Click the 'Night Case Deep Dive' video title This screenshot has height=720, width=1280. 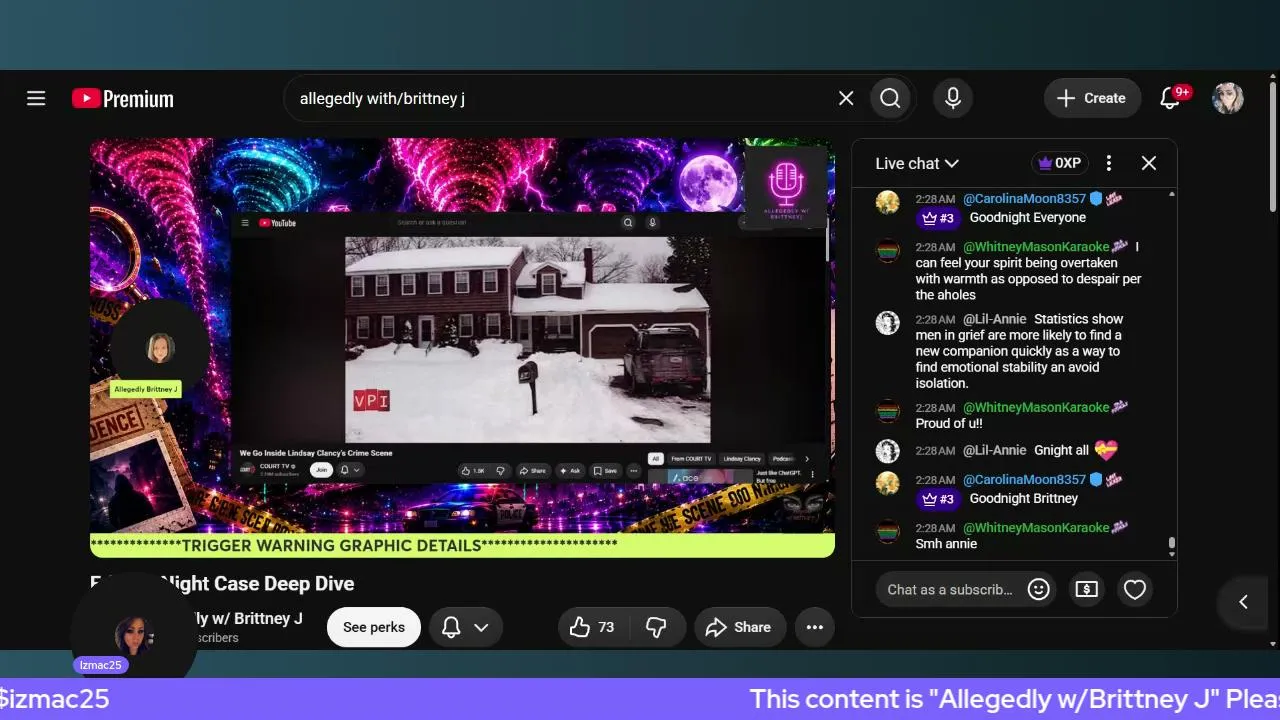(x=223, y=583)
